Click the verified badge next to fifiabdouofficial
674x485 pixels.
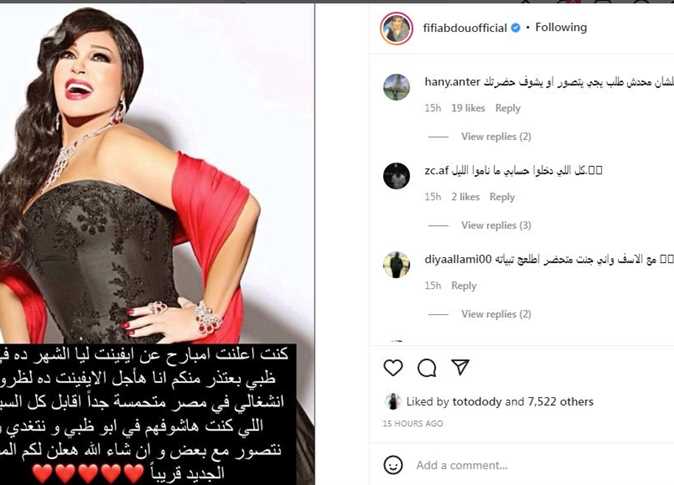click(x=515, y=28)
